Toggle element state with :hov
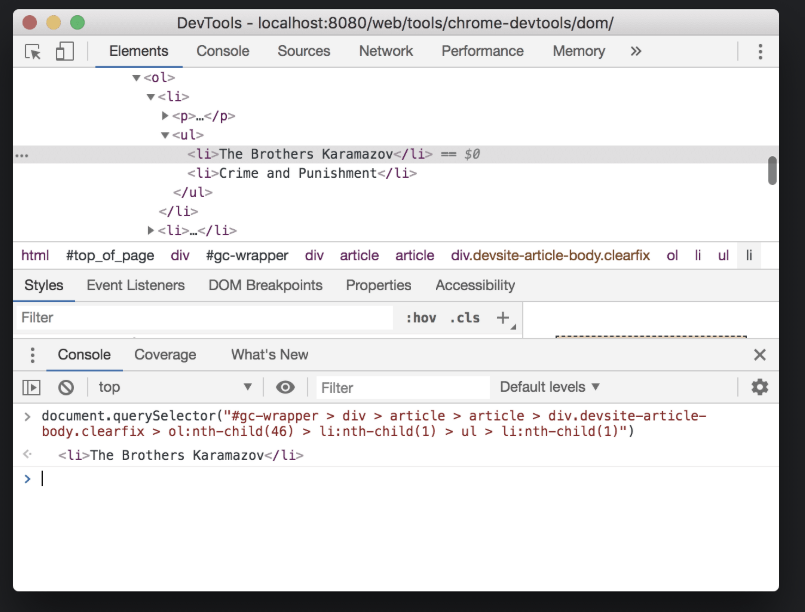 (x=422, y=317)
